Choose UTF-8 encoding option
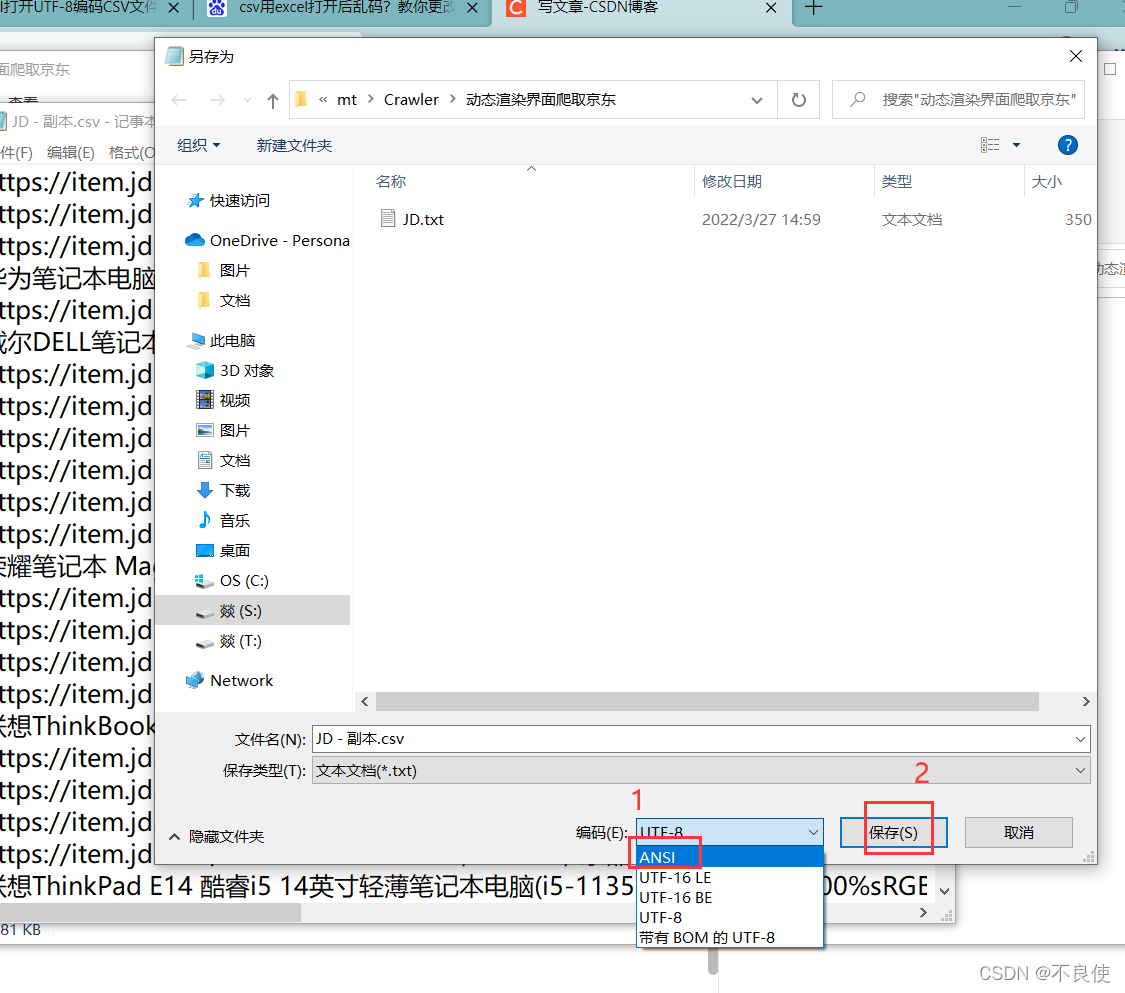Image resolution: width=1125 pixels, height=993 pixels. pyautogui.click(x=730, y=918)
